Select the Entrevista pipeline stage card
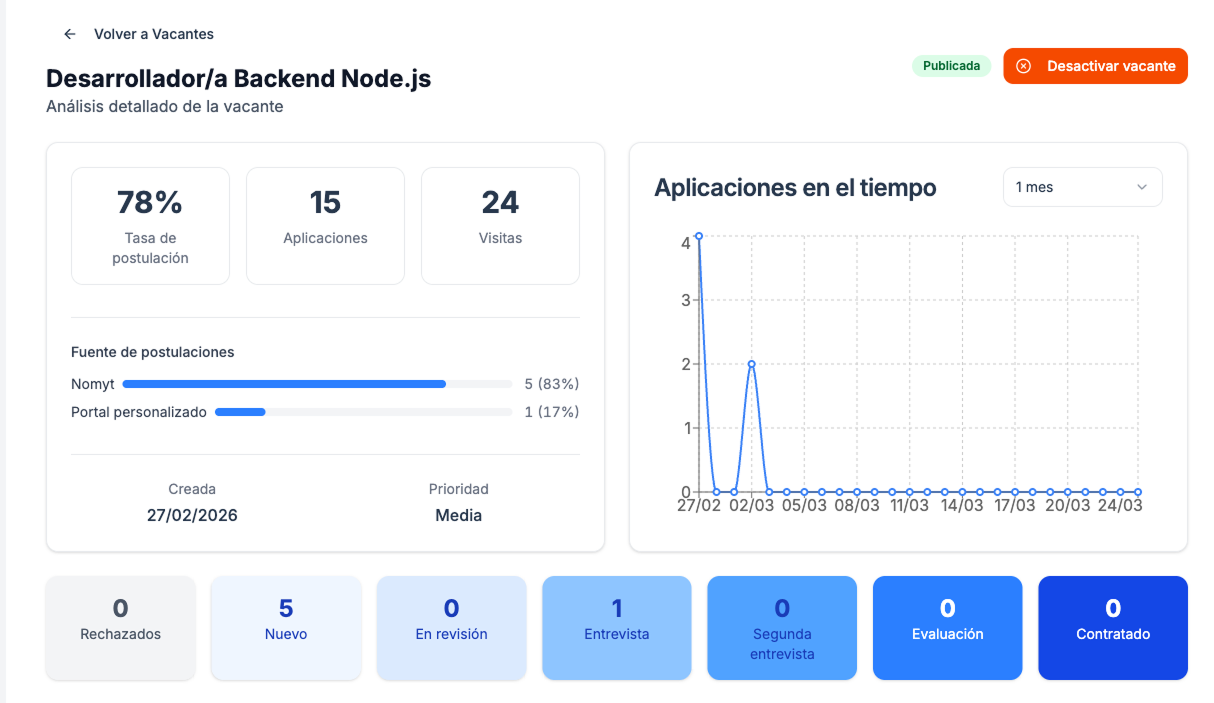 point(616,627)
